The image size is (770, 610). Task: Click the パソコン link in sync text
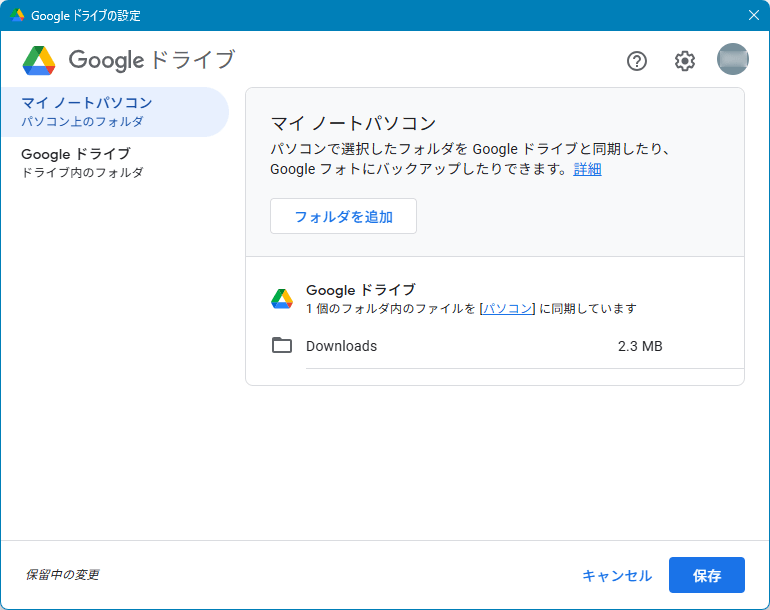[x=507, y=308]
